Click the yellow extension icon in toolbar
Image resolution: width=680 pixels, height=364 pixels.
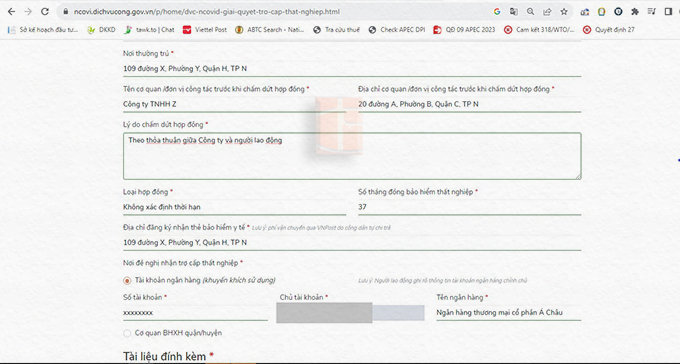click(x=602, y=12)
